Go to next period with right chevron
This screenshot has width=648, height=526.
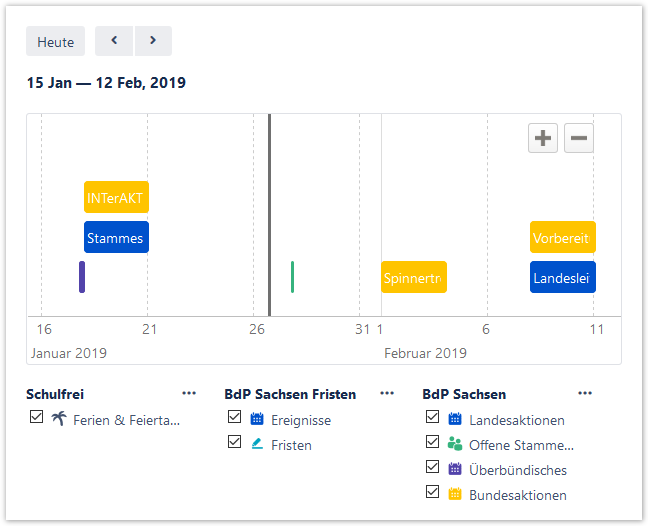(x=153, y=41)
